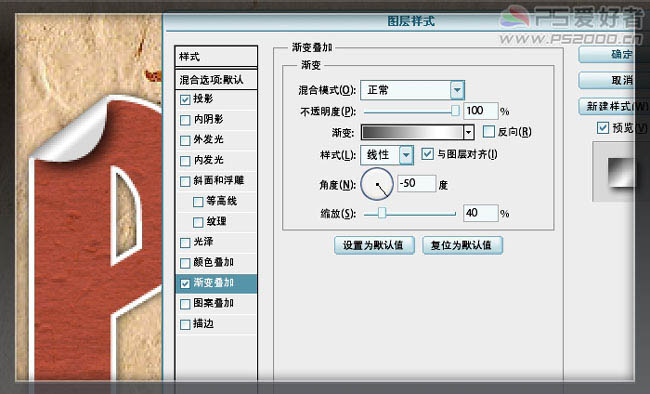Open the 样式 styles list header
This screenshot has height=394, width=650.
(216, 56)
